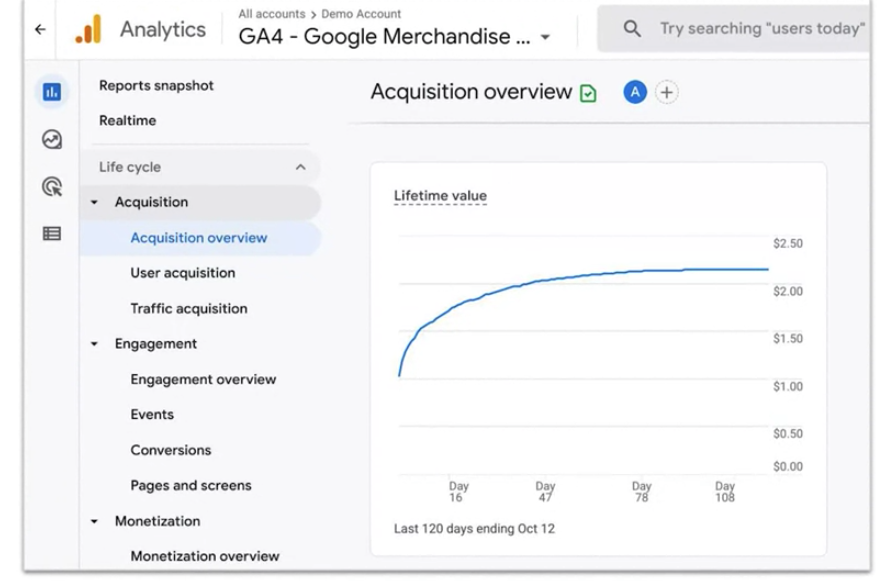The height and width of the screenshot is (581, 878).
Task: Click the Analytics wordmark text
Action: coord(163,30)
